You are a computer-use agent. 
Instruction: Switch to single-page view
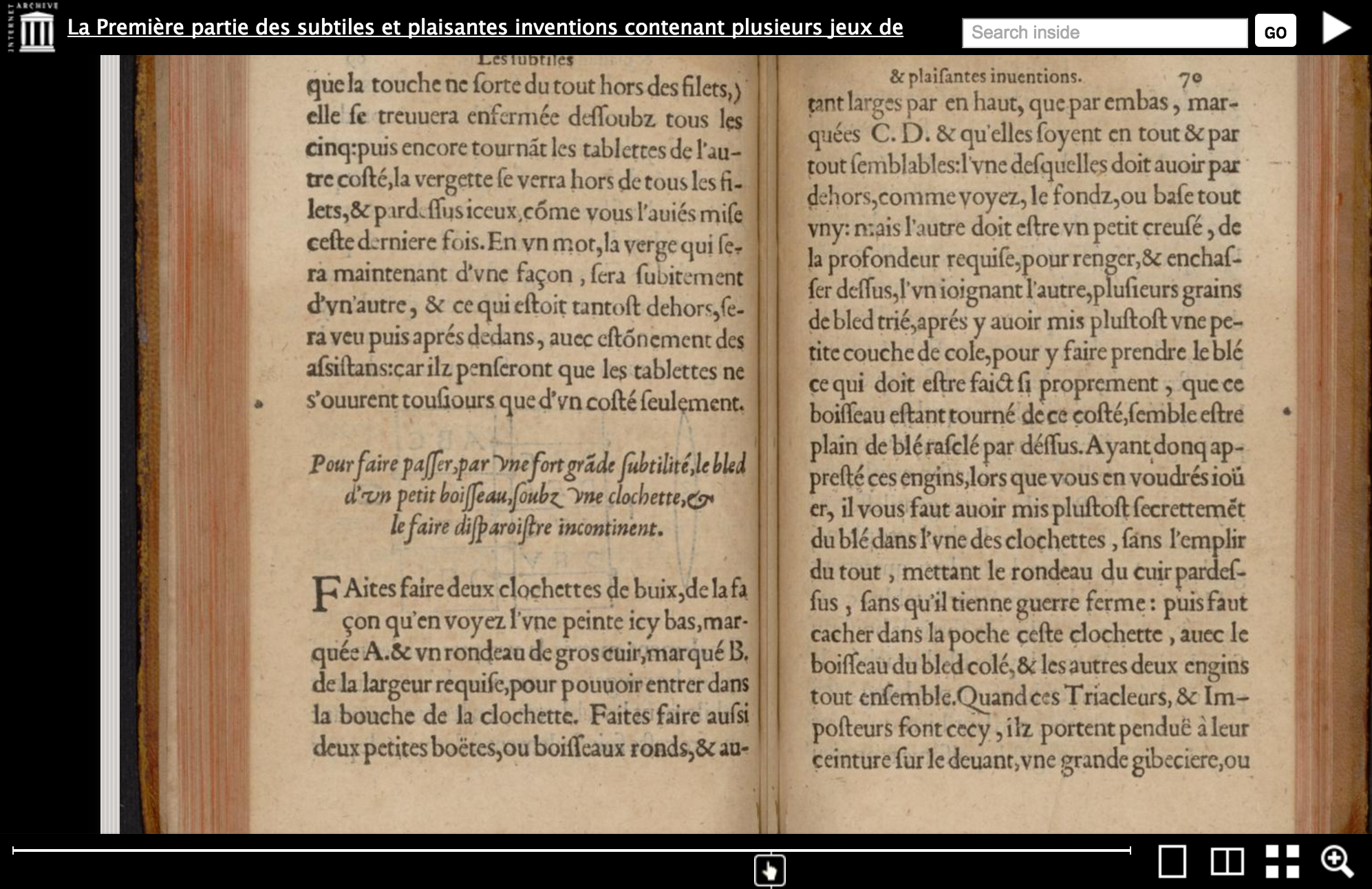[1172, 861]
